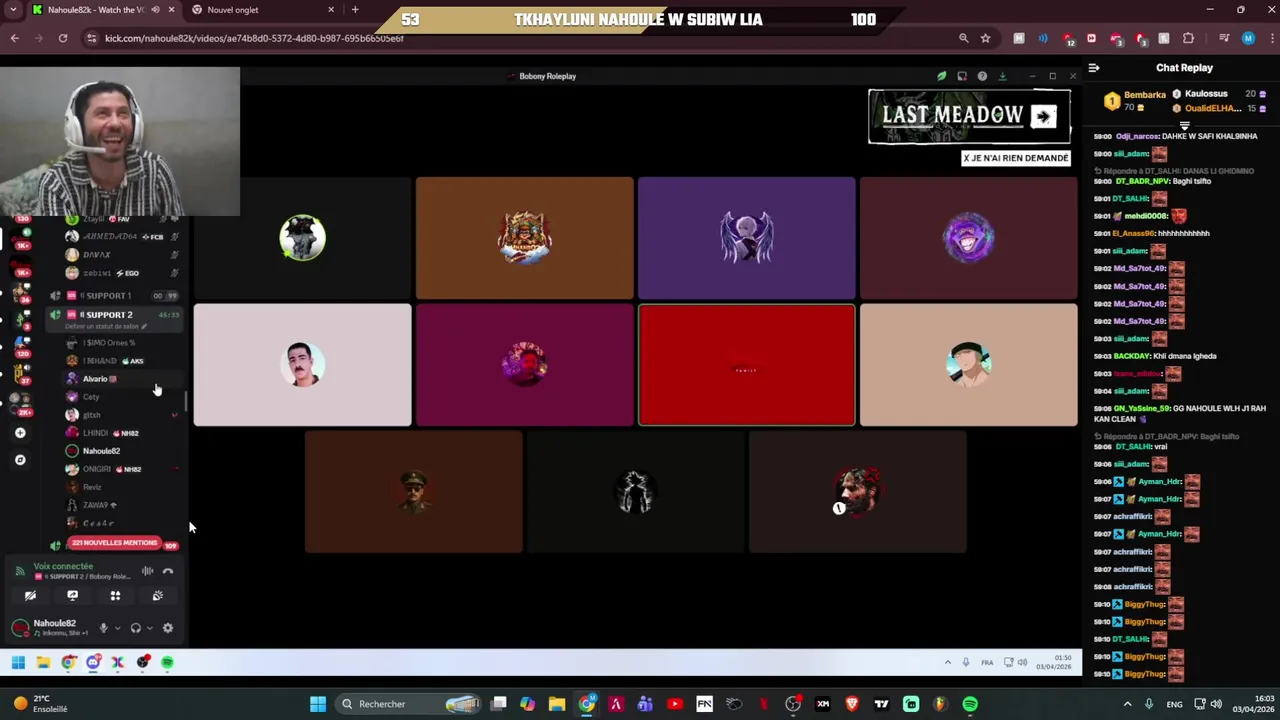1280x720 pixels.
Task: Click user Cety in voice list
Action: click(x=91, y=397)
